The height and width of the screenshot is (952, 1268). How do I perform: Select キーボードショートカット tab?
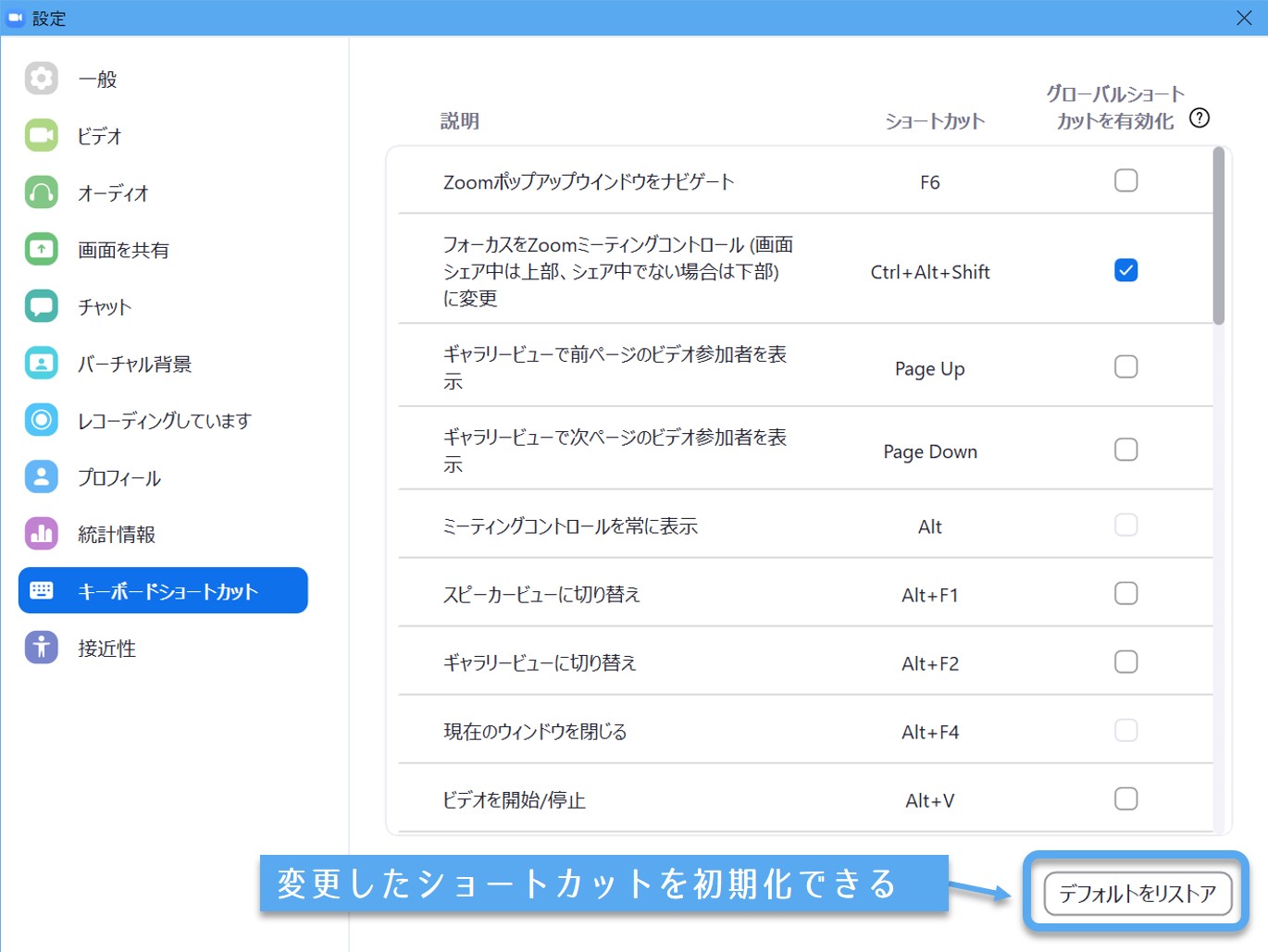pos(163,590)
